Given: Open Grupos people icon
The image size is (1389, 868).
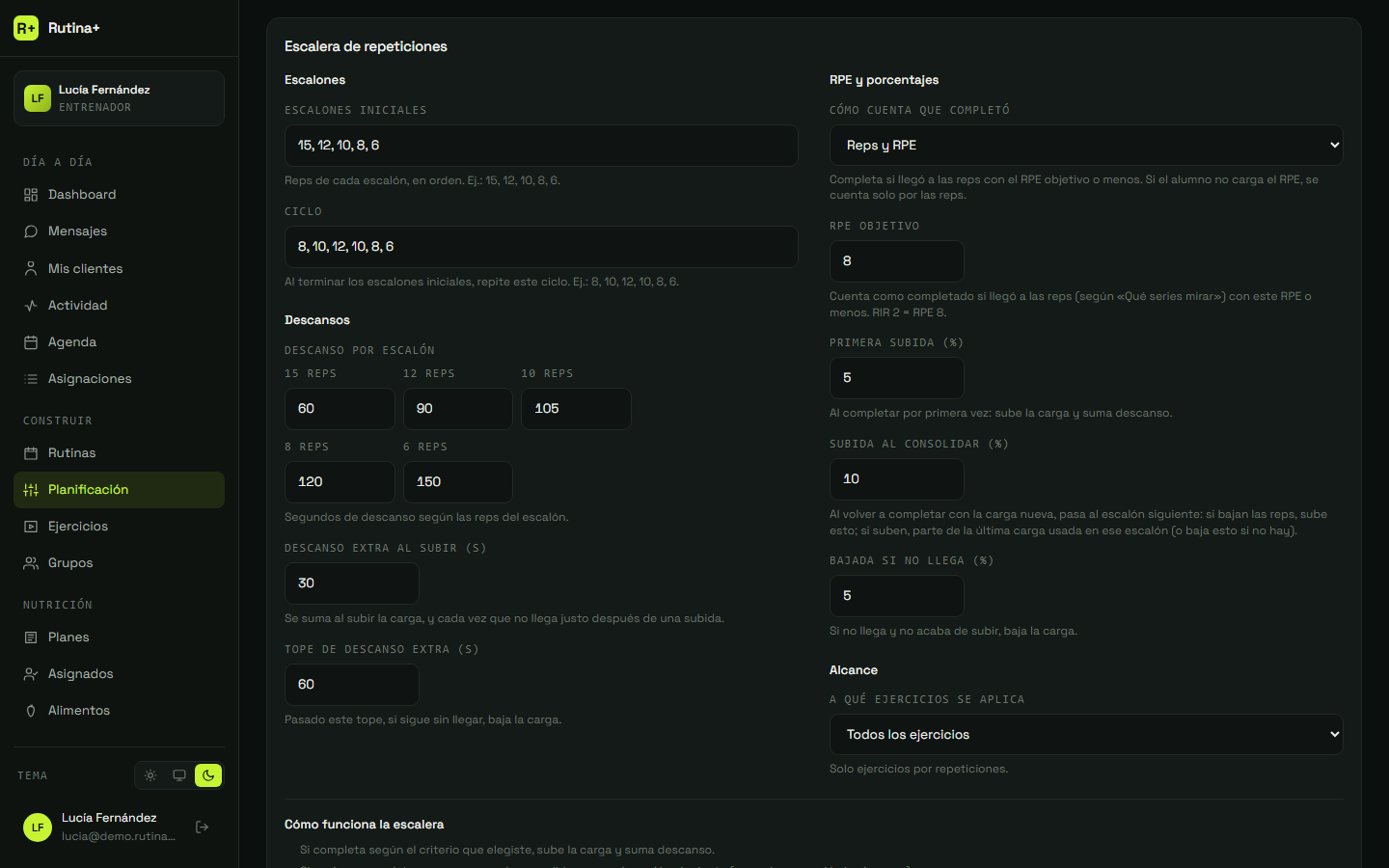Looking at the screenshot, I should [x=31, y=563].
